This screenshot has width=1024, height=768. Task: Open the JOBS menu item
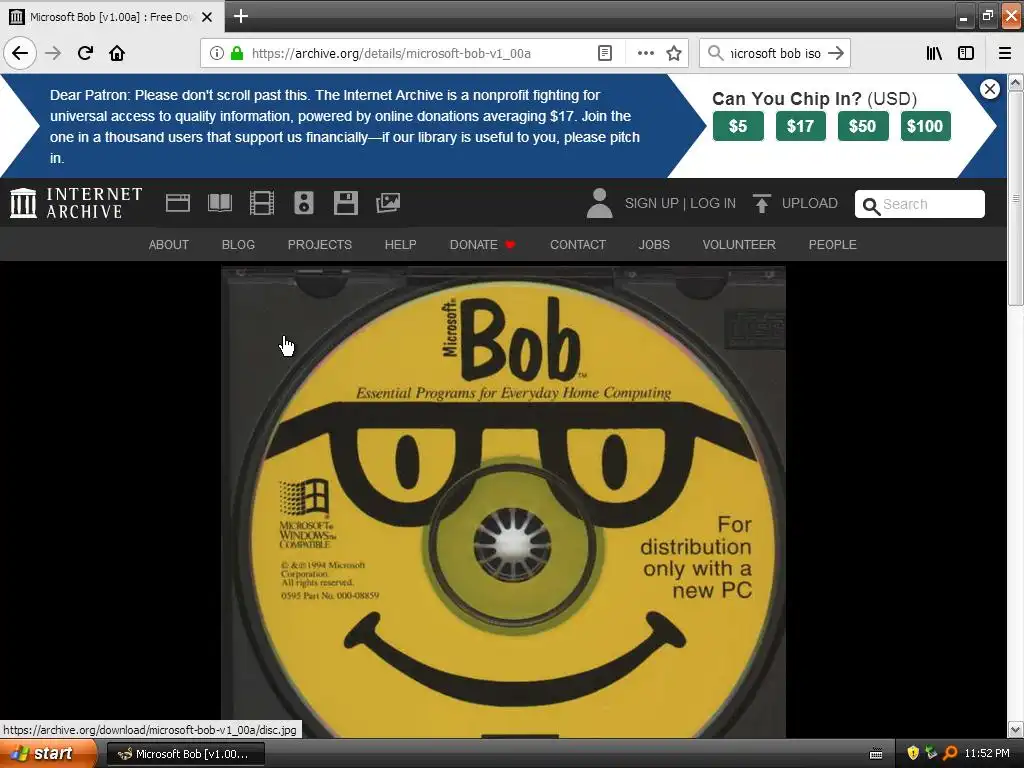point(654,245)
